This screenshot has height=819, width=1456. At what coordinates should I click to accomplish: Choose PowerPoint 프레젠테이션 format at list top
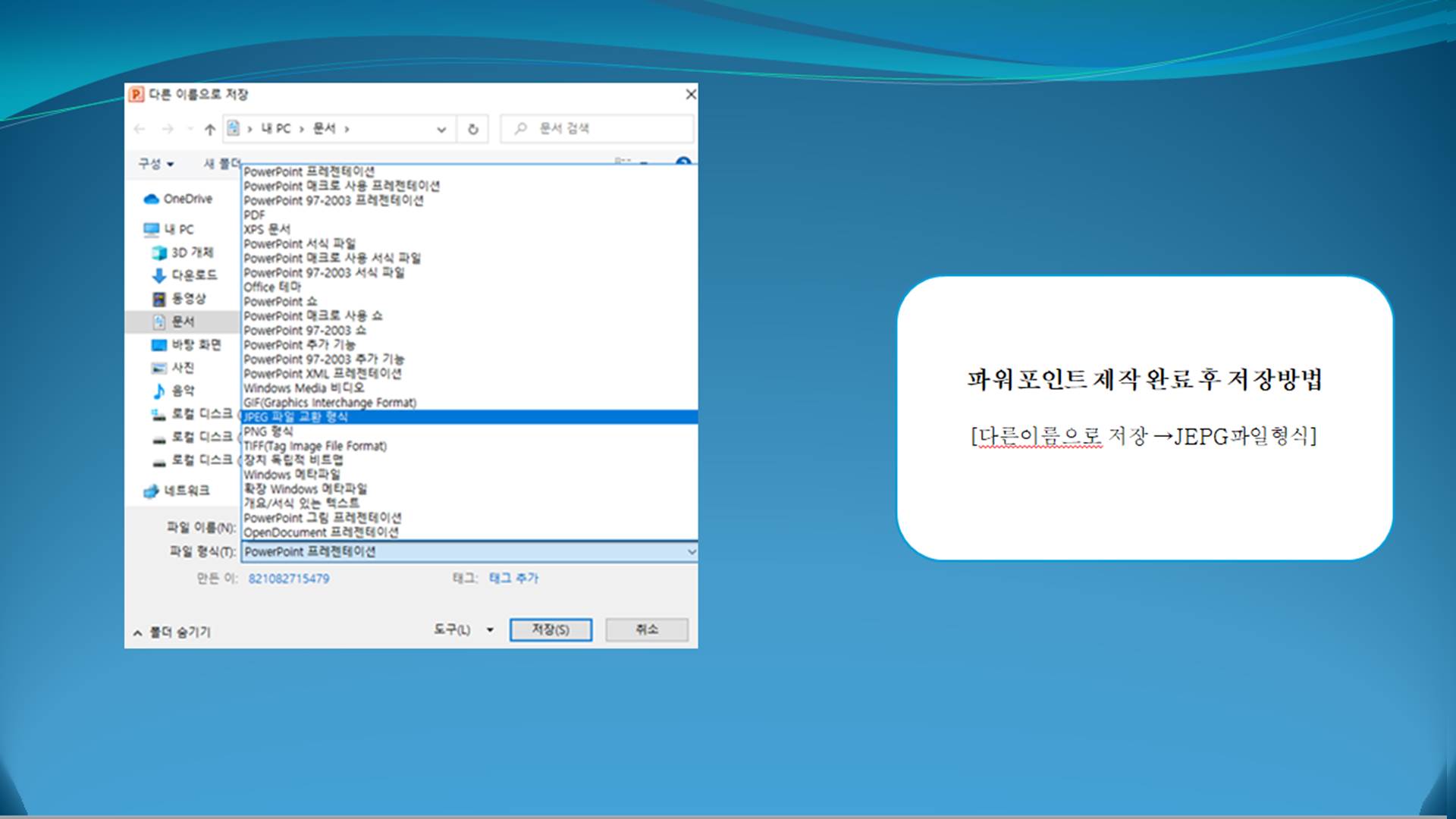(x=469, y=172)
